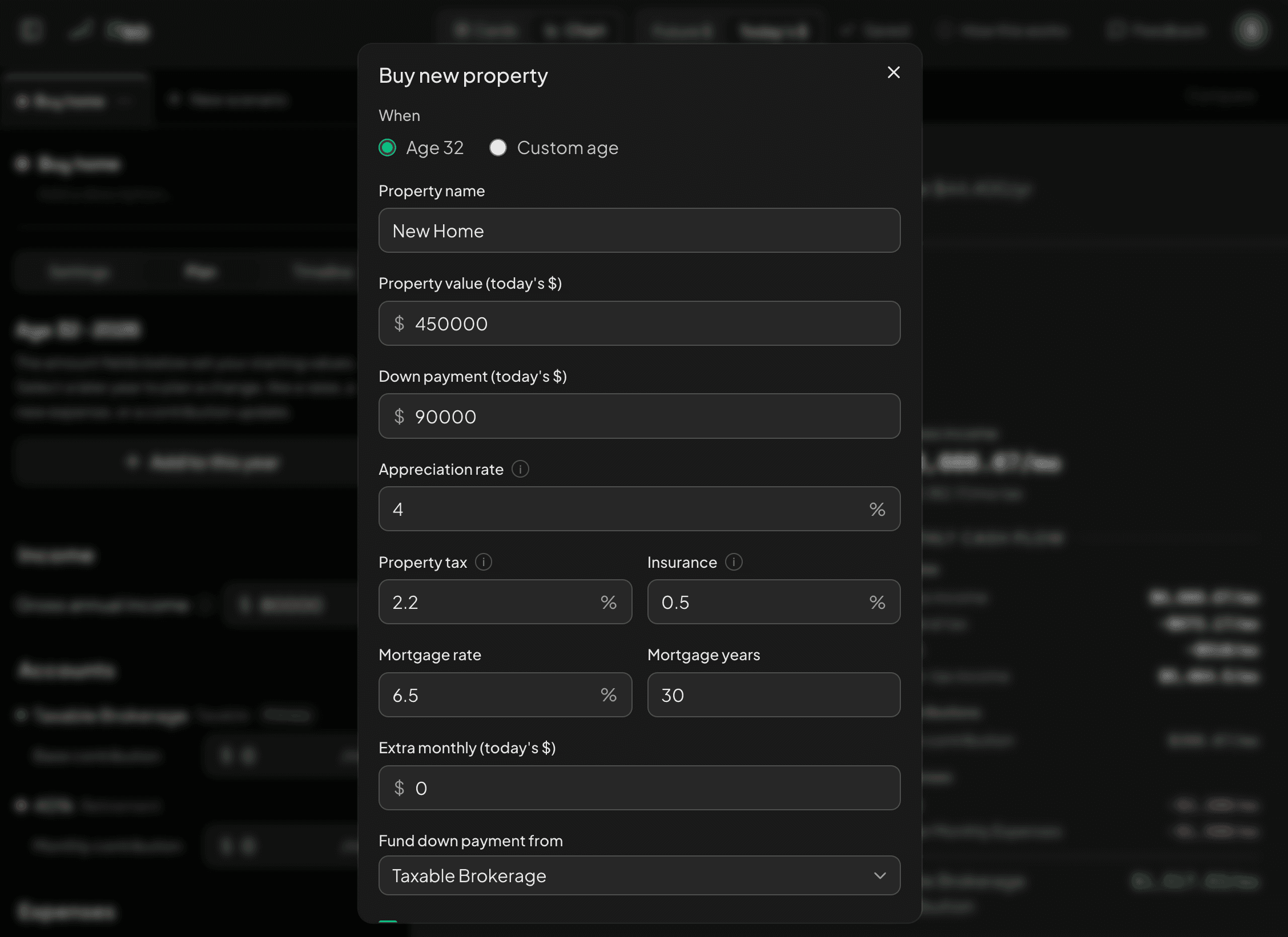Viewport: 1288px width, 937px height.
Task: Click the Insurance info icon
Action: point(734,562)
